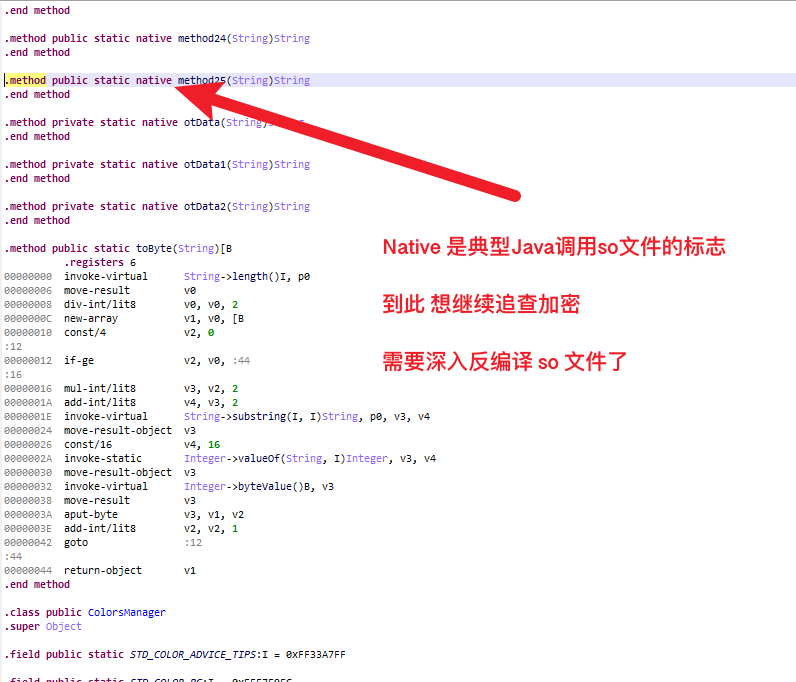Click the ColorsManager class name
The width and height of the screenshot is (796, 682).
pyautogui.click(x=126, y=612)
